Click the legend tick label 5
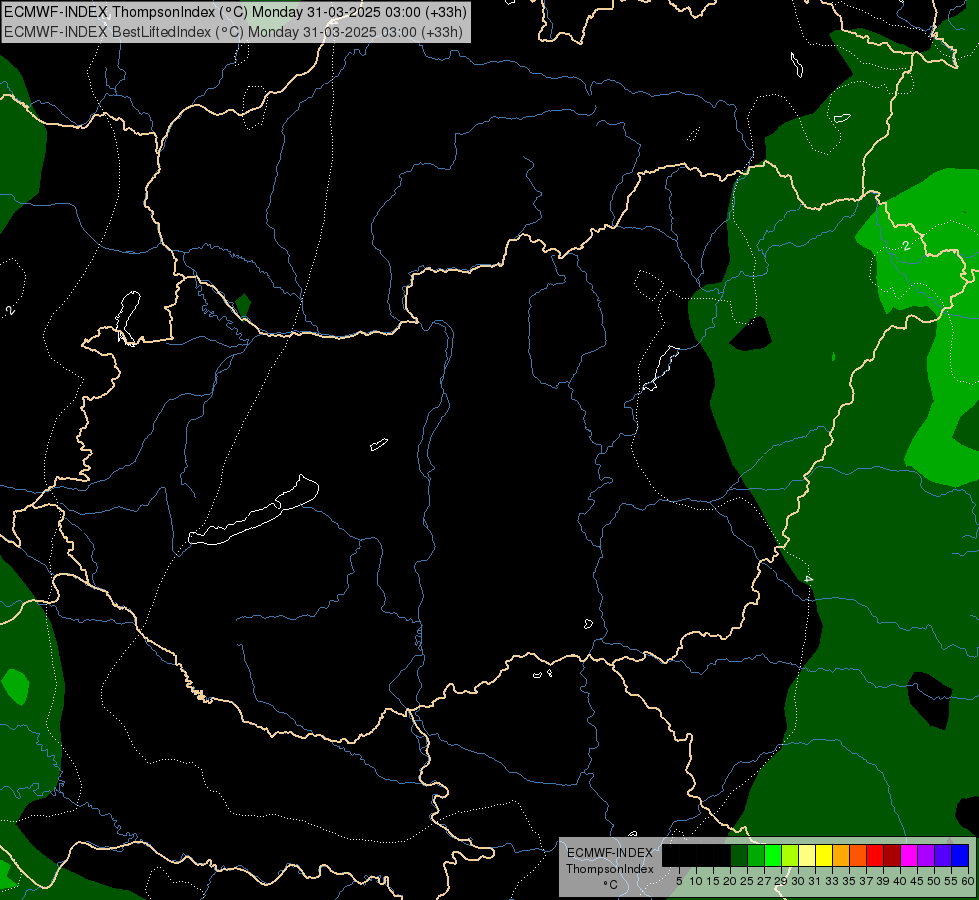Viewport: 979px width, 900px height. point(679,881)
